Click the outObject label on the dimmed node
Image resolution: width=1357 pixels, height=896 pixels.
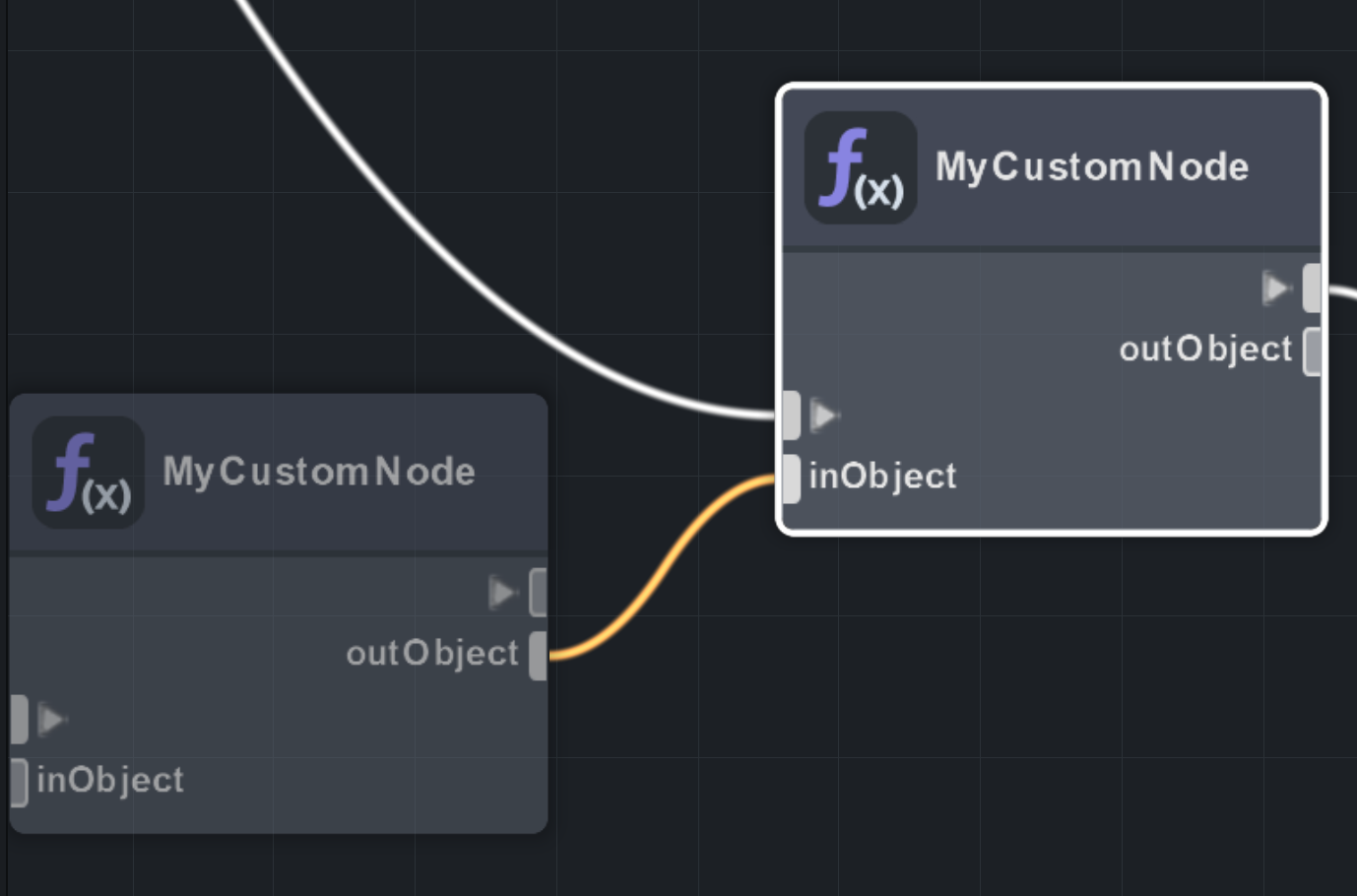pyautogui.click(x=431, y=654)
